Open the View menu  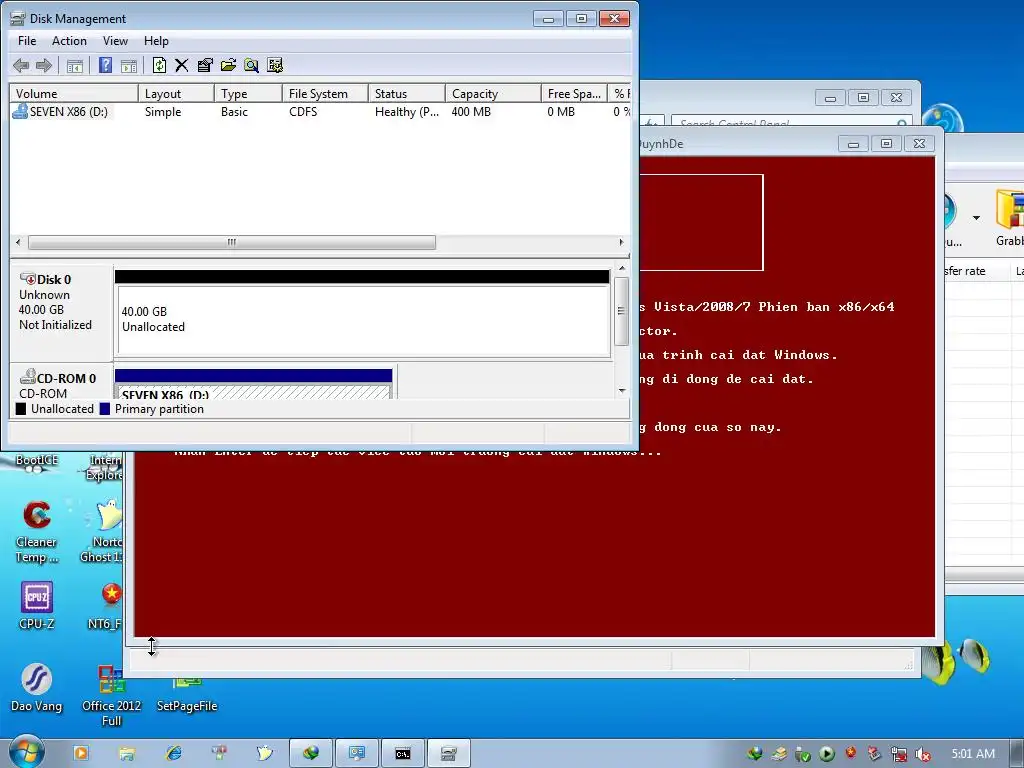coord(115,40)
